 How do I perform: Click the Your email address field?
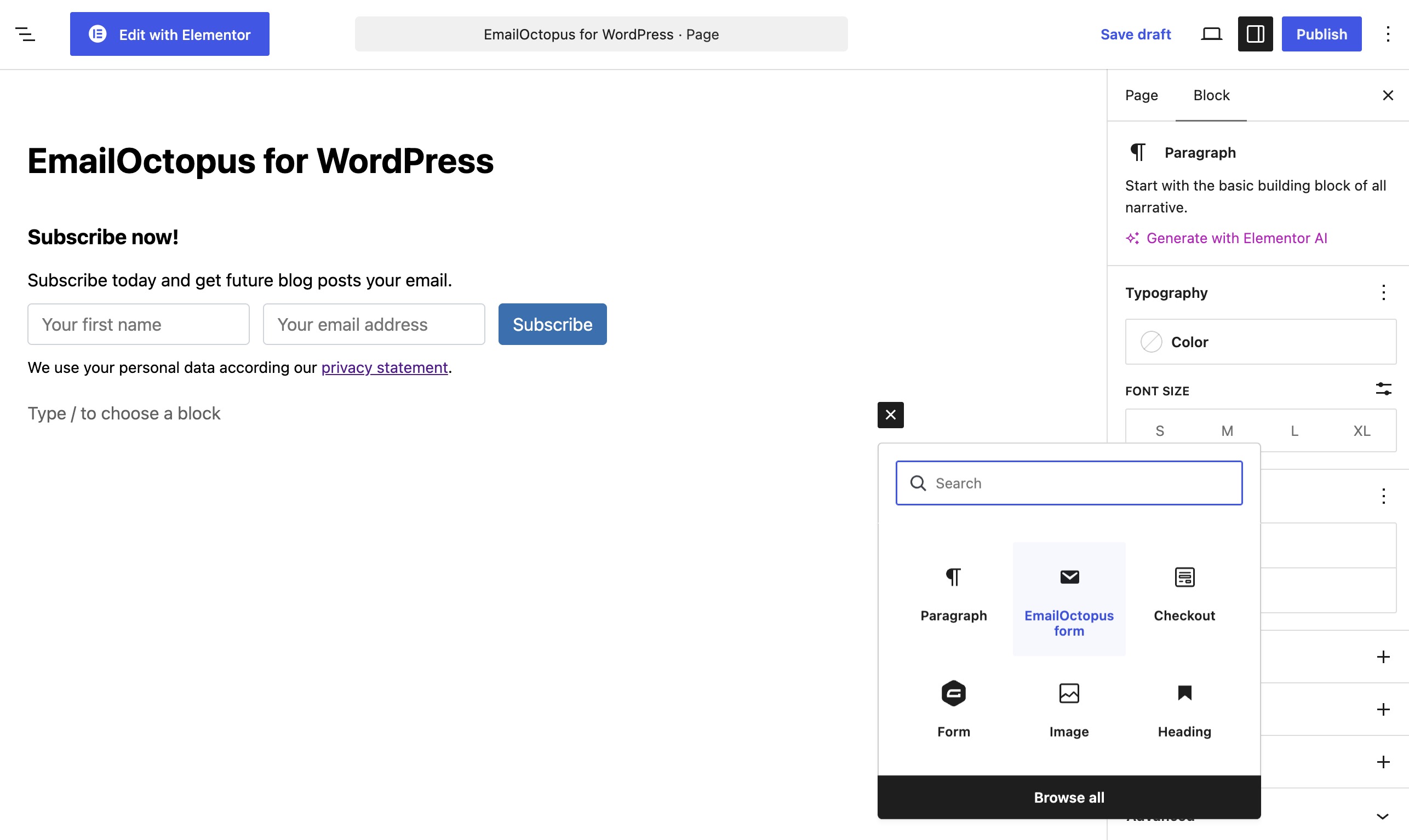click(x=374, y=324)
